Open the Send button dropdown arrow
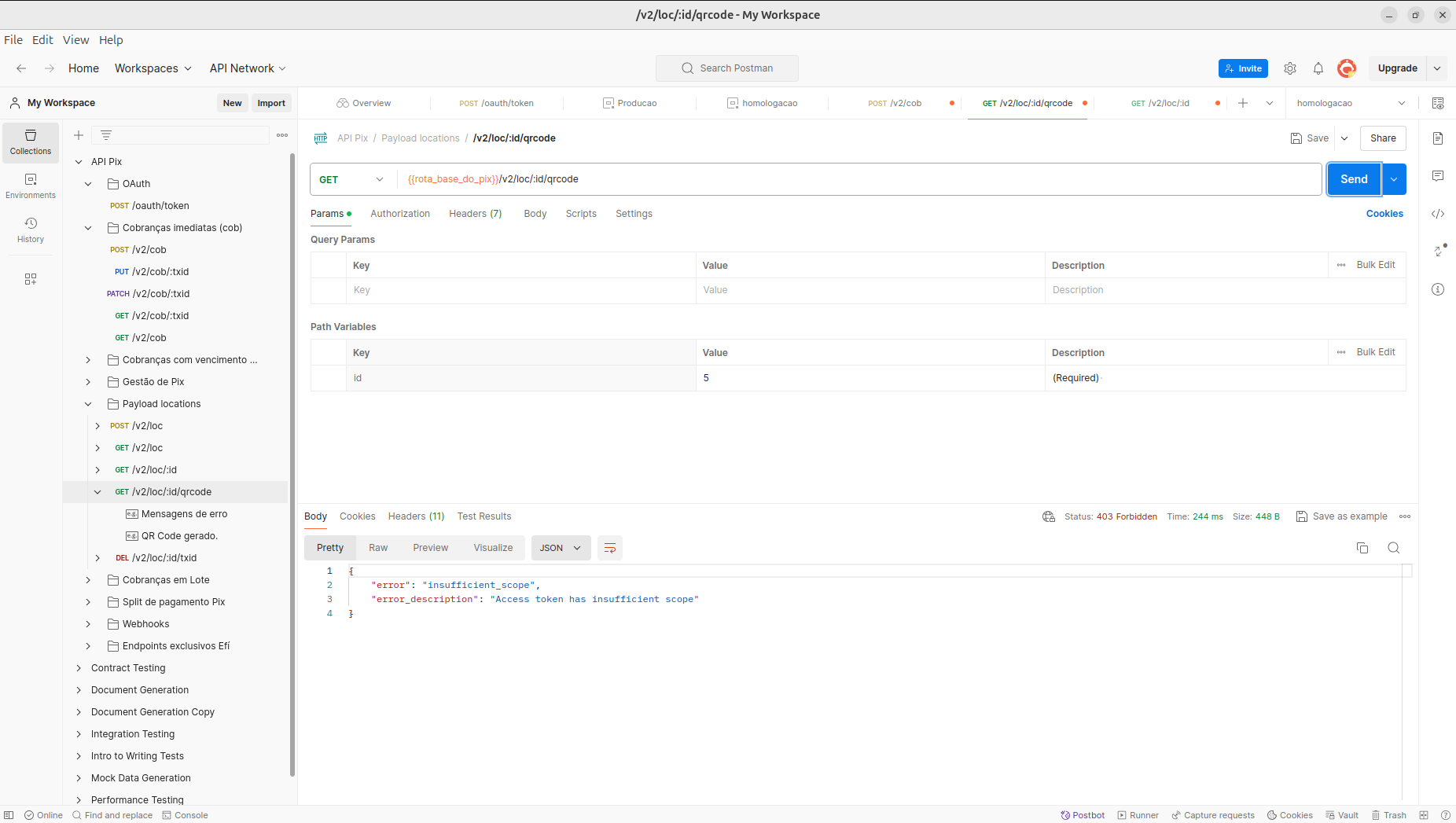Viewport: 1456px width, 823px height. pyautogui.click(x=1394, y=179)
